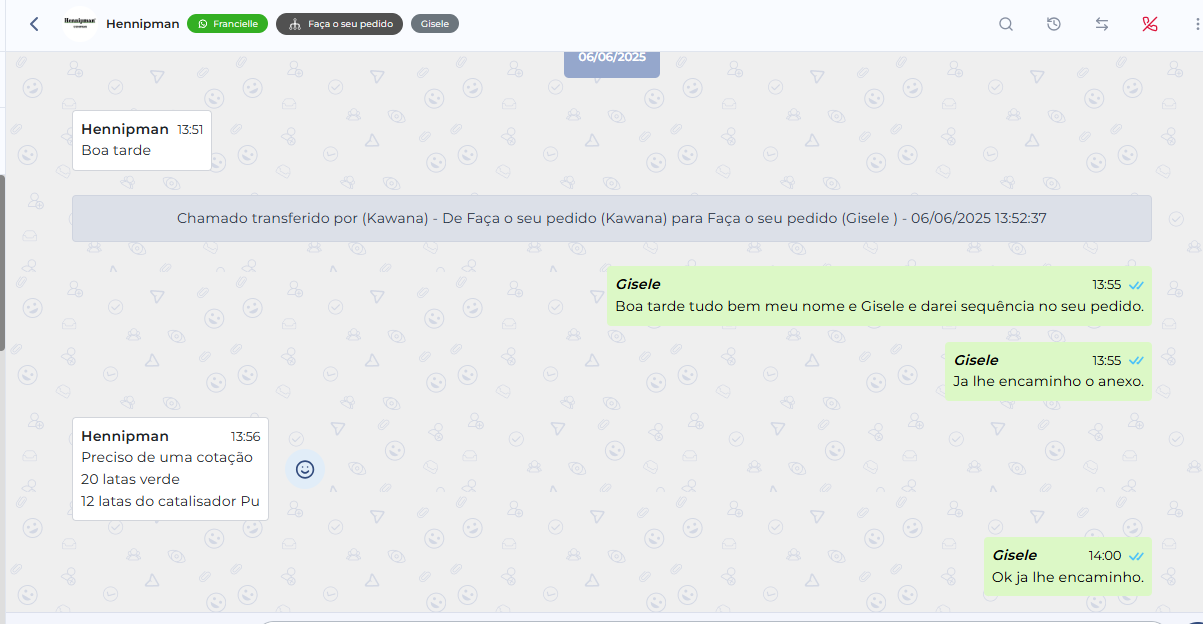
Task: Click the gray Gisele agent tag
Action: (435, 24)
